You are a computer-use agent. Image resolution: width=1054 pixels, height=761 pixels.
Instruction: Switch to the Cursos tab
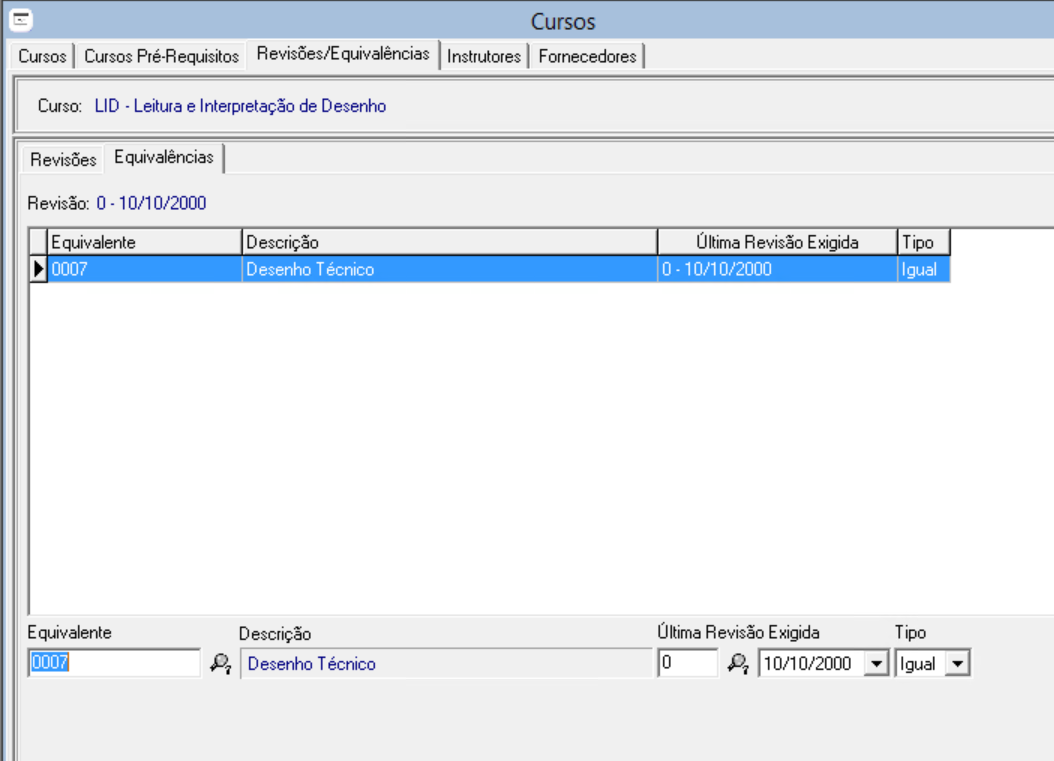click(43, 57)
